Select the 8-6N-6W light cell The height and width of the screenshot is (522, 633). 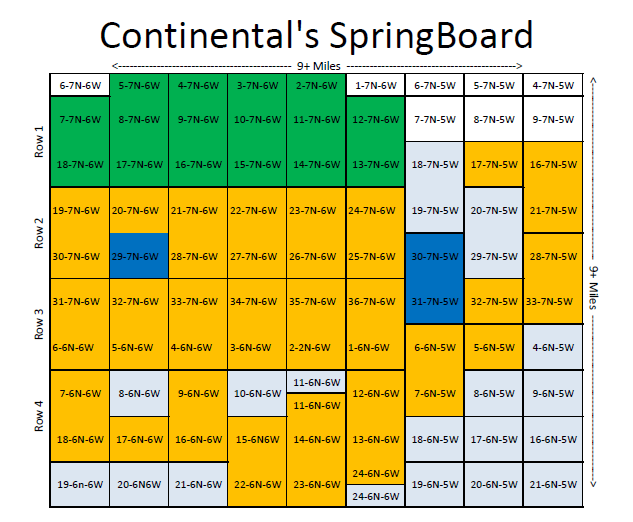pos(138,394)
